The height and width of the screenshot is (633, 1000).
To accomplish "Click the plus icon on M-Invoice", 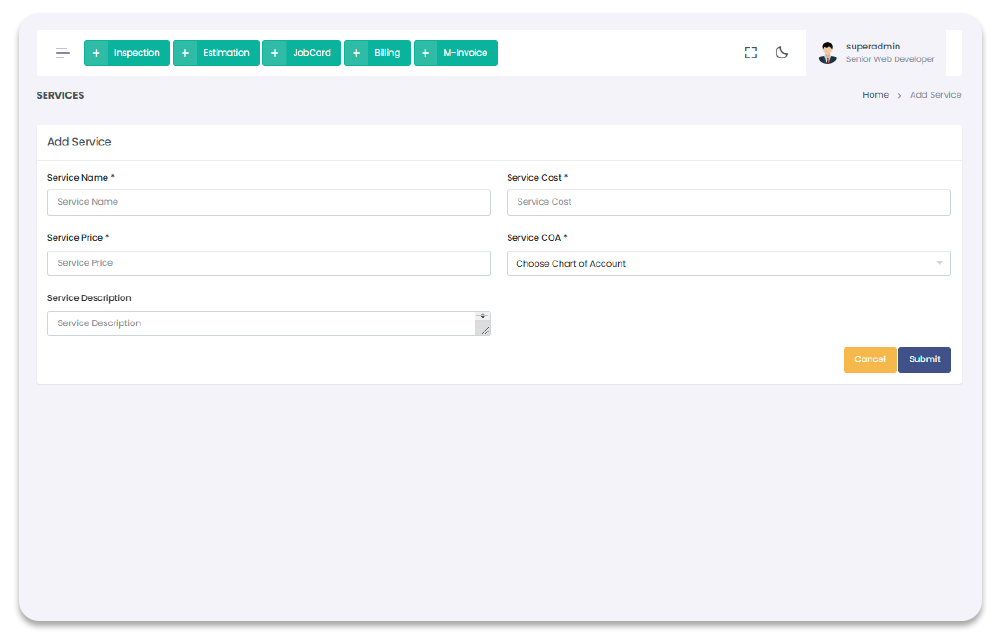I will [x=426, y=53].
